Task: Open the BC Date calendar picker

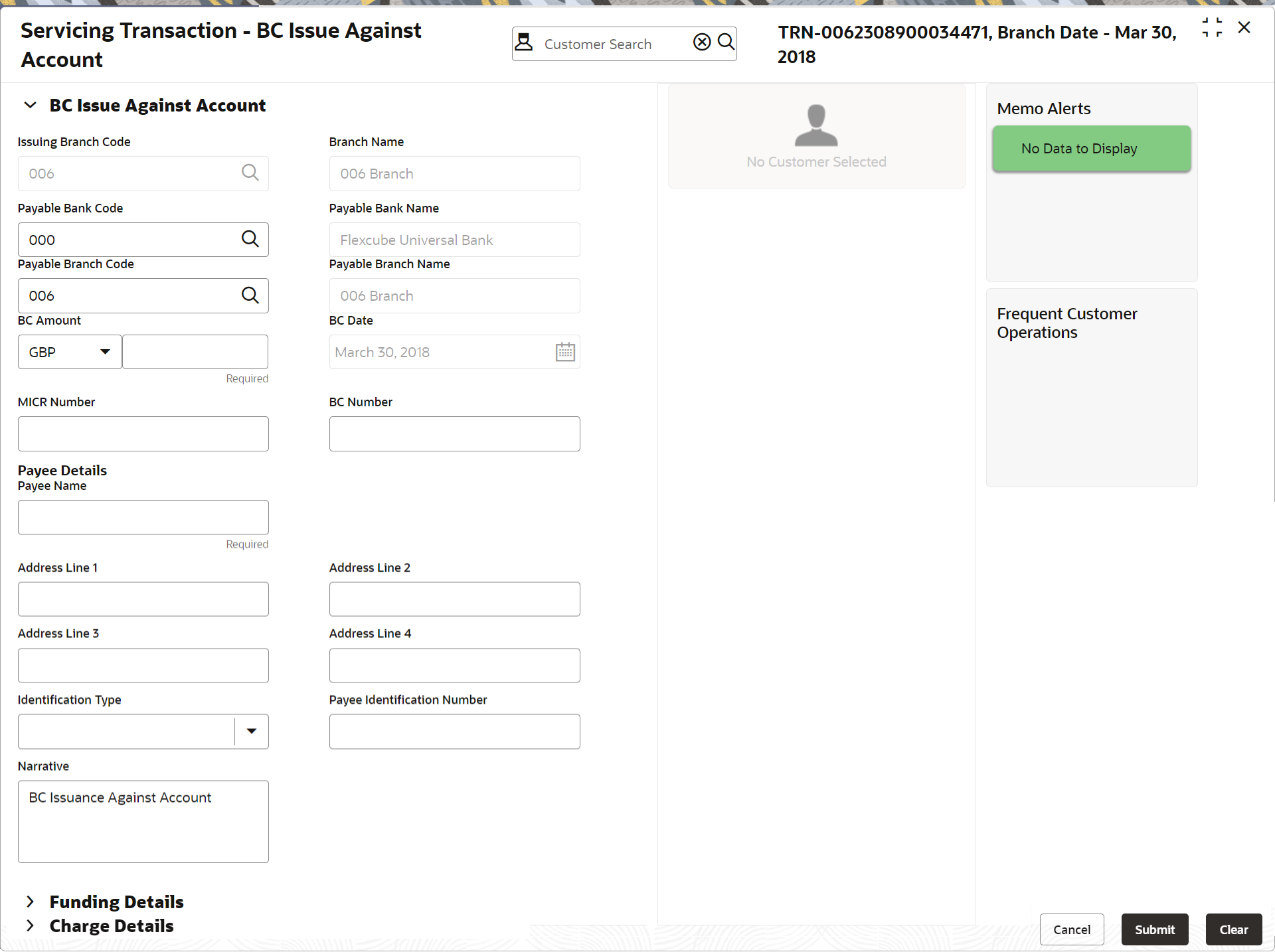Action: coord(565,352)
